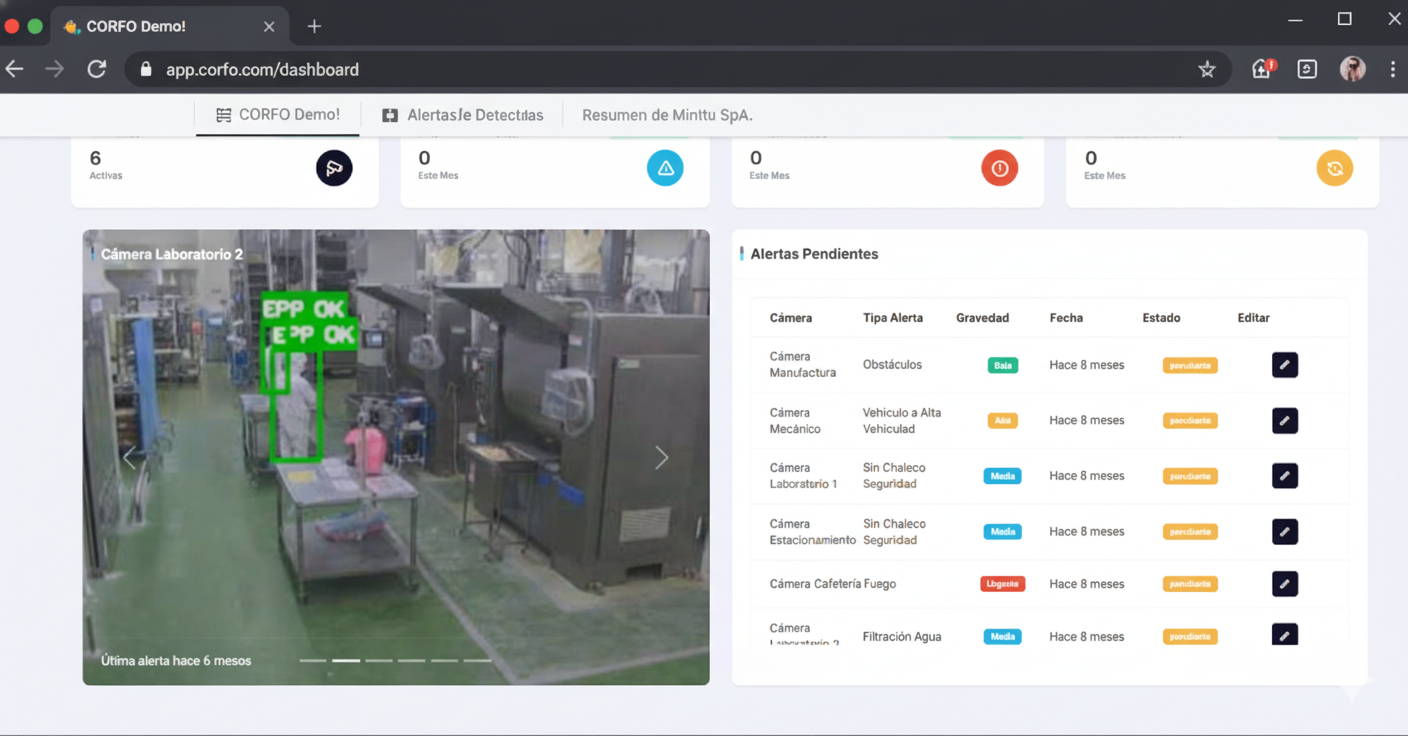
Task: Switch to the Alertas Detectadas tab
Action: (463, 115)
